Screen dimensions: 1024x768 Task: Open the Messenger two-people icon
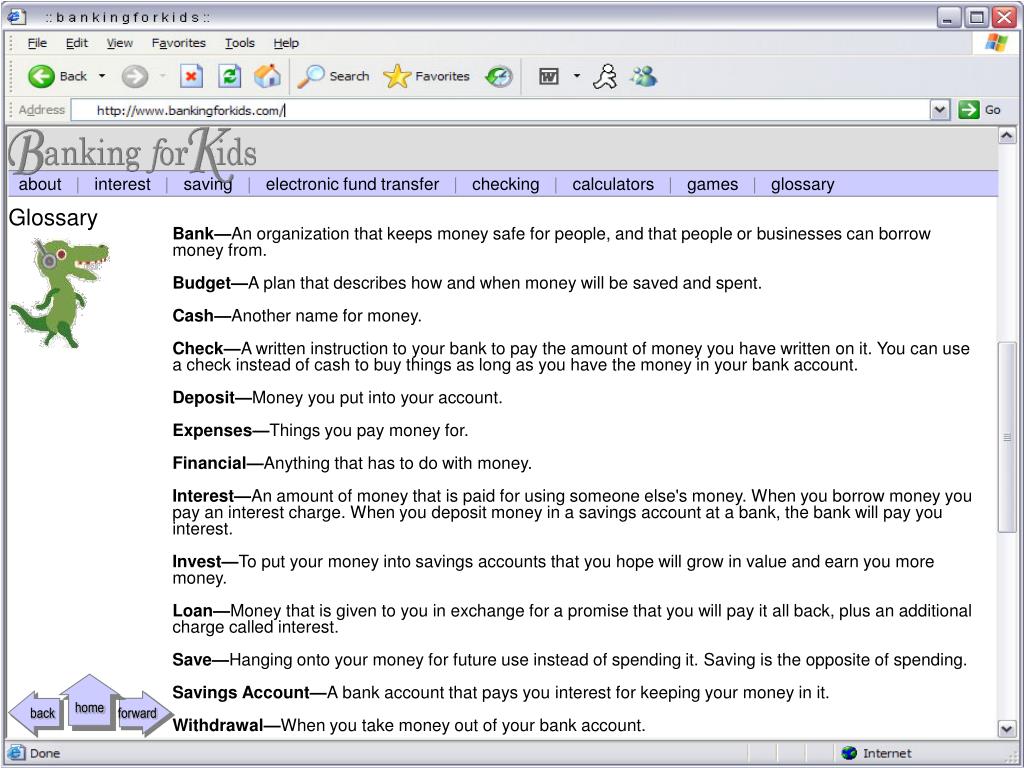[x=643, y=76]
